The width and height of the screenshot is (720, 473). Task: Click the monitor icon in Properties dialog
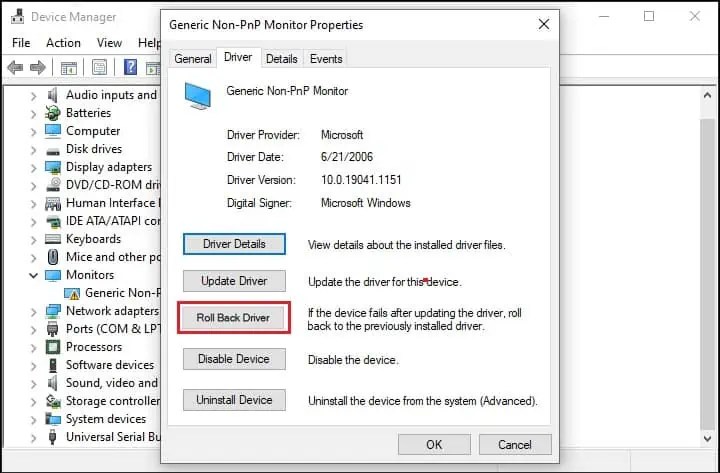197,96
